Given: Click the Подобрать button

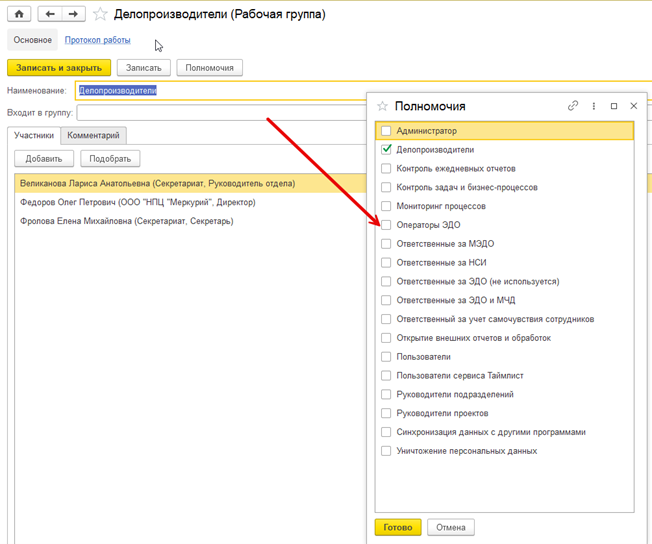Looking at the screenshot, I should click(110, 158).
